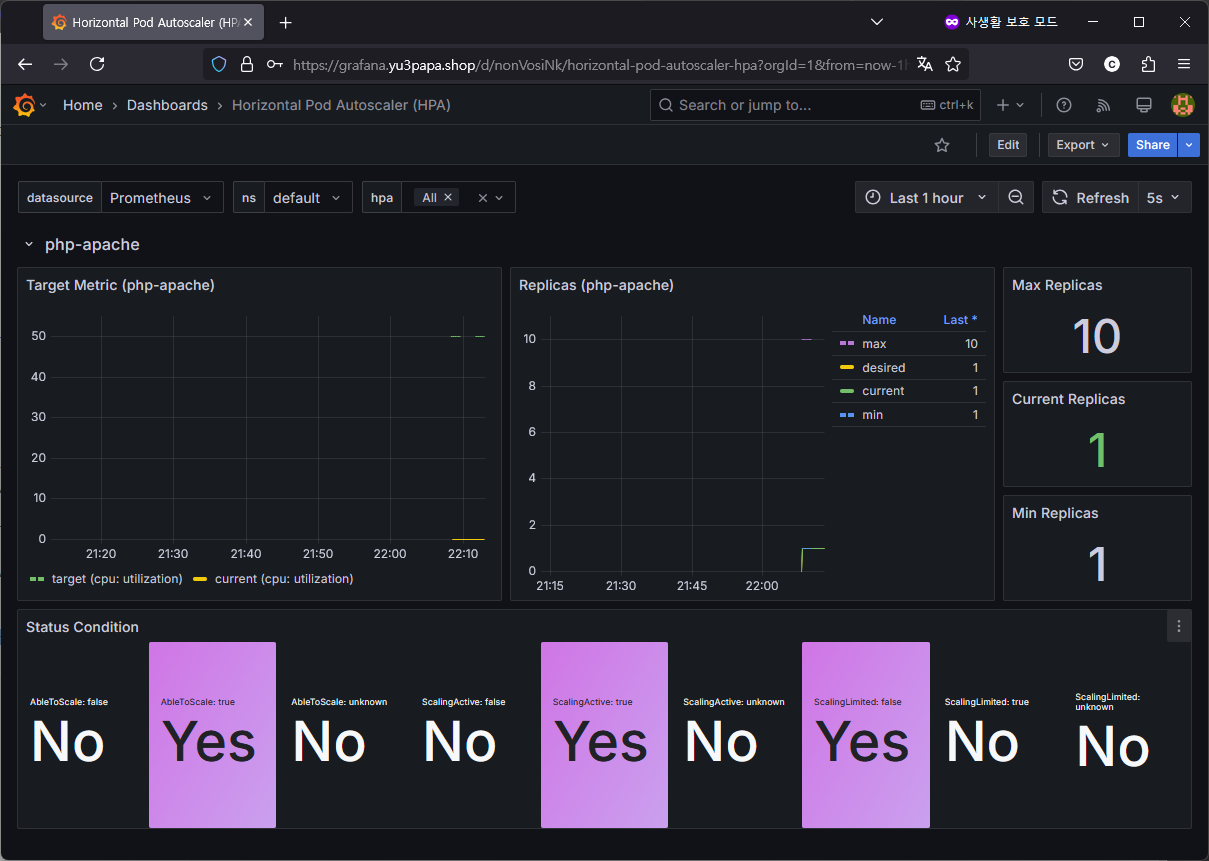Show site security lock icon
Viewport: 1209px width, 861px height.
[247, 64]
